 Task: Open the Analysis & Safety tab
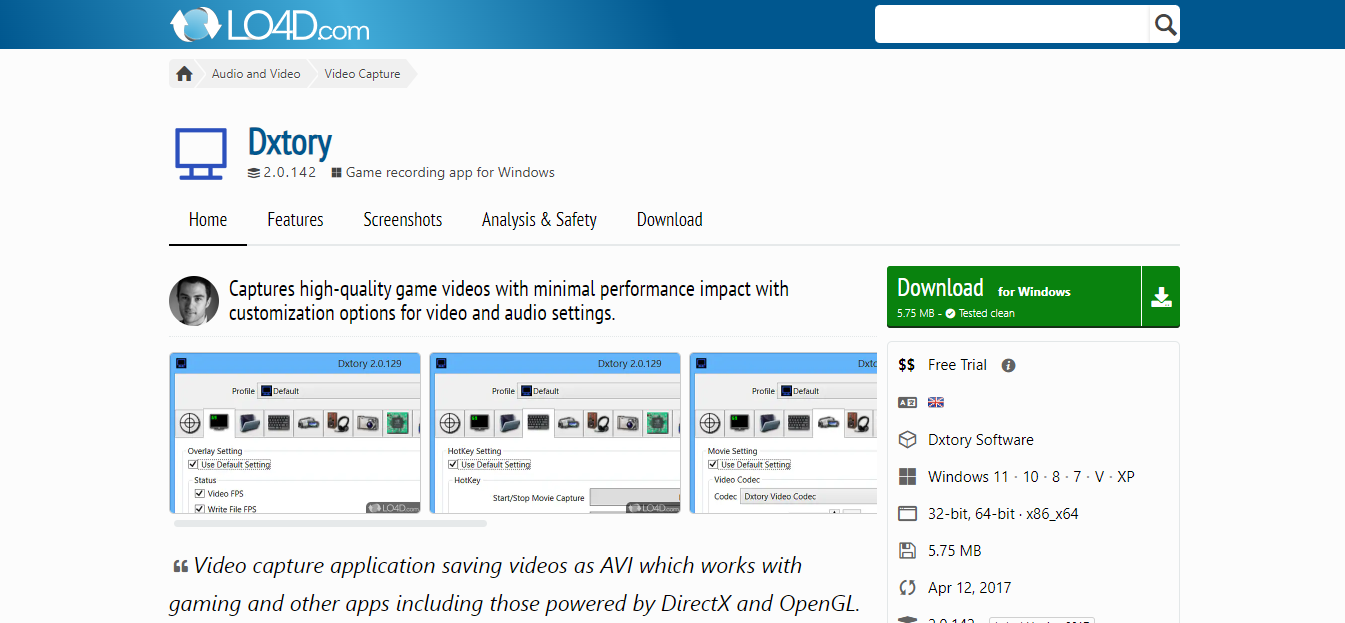(539, 219)
